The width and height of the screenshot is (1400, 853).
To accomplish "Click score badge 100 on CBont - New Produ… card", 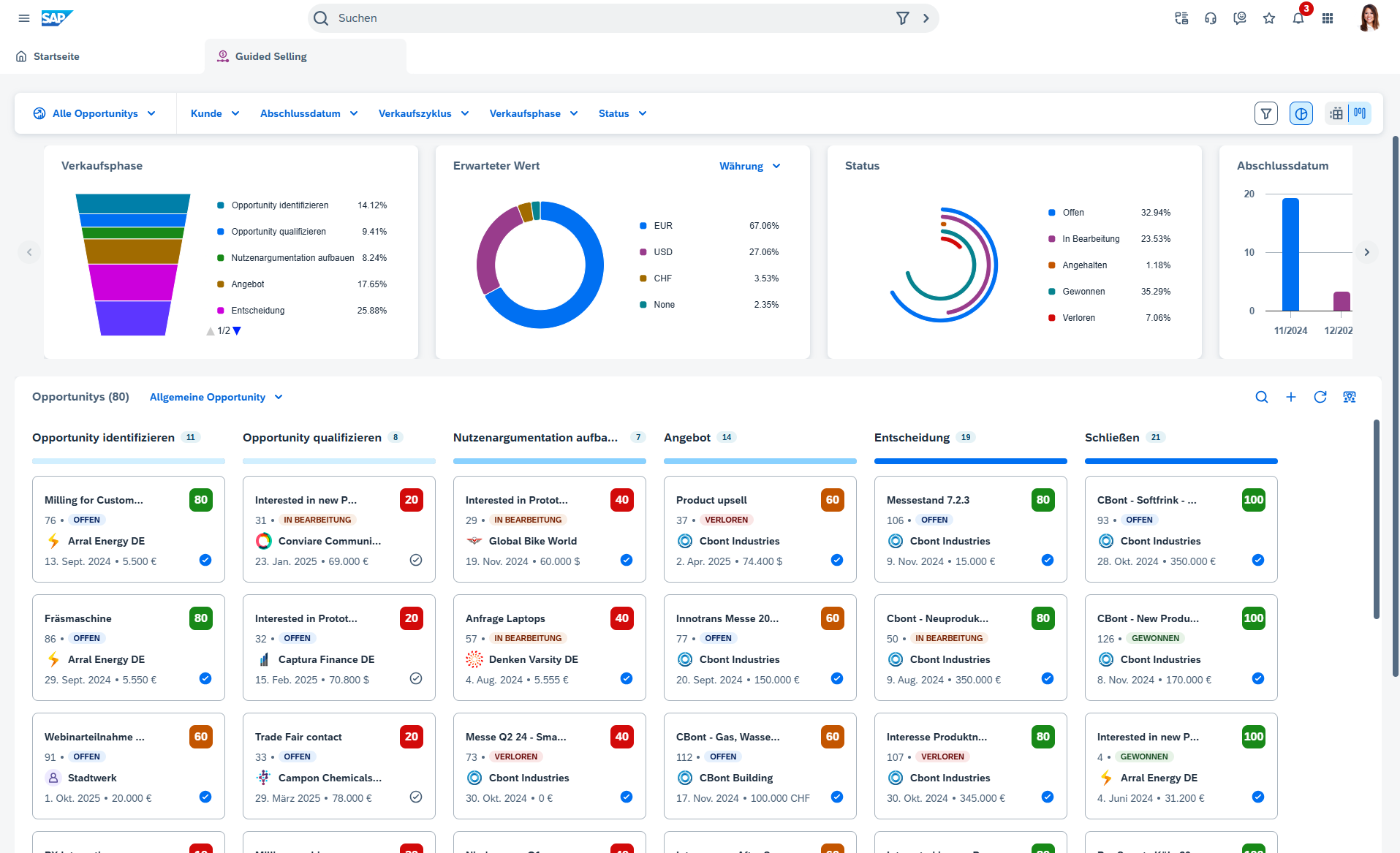I will tap(1254, 618).
